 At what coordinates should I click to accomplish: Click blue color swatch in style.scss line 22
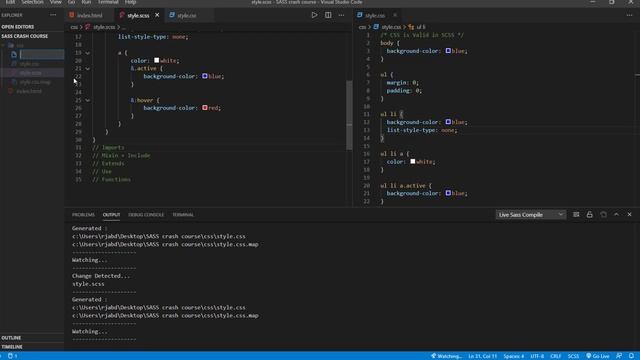coord(205,76)
